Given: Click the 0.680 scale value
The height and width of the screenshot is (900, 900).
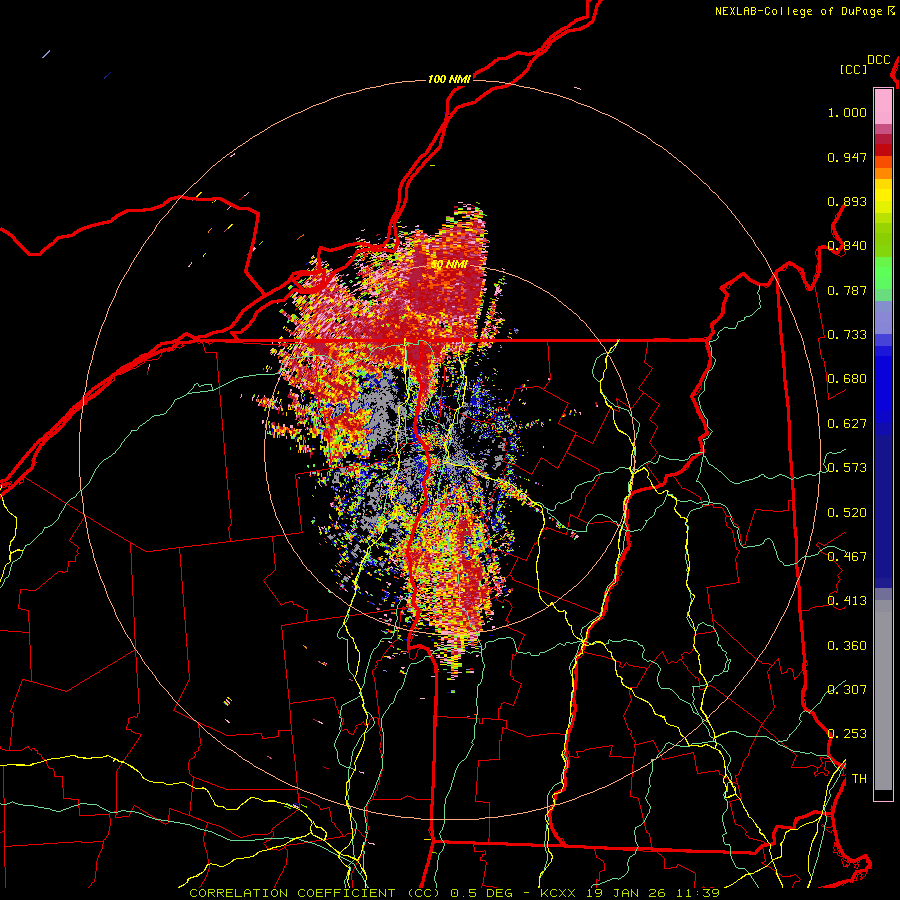Looking at the screenshot, I should coord(847,379).
